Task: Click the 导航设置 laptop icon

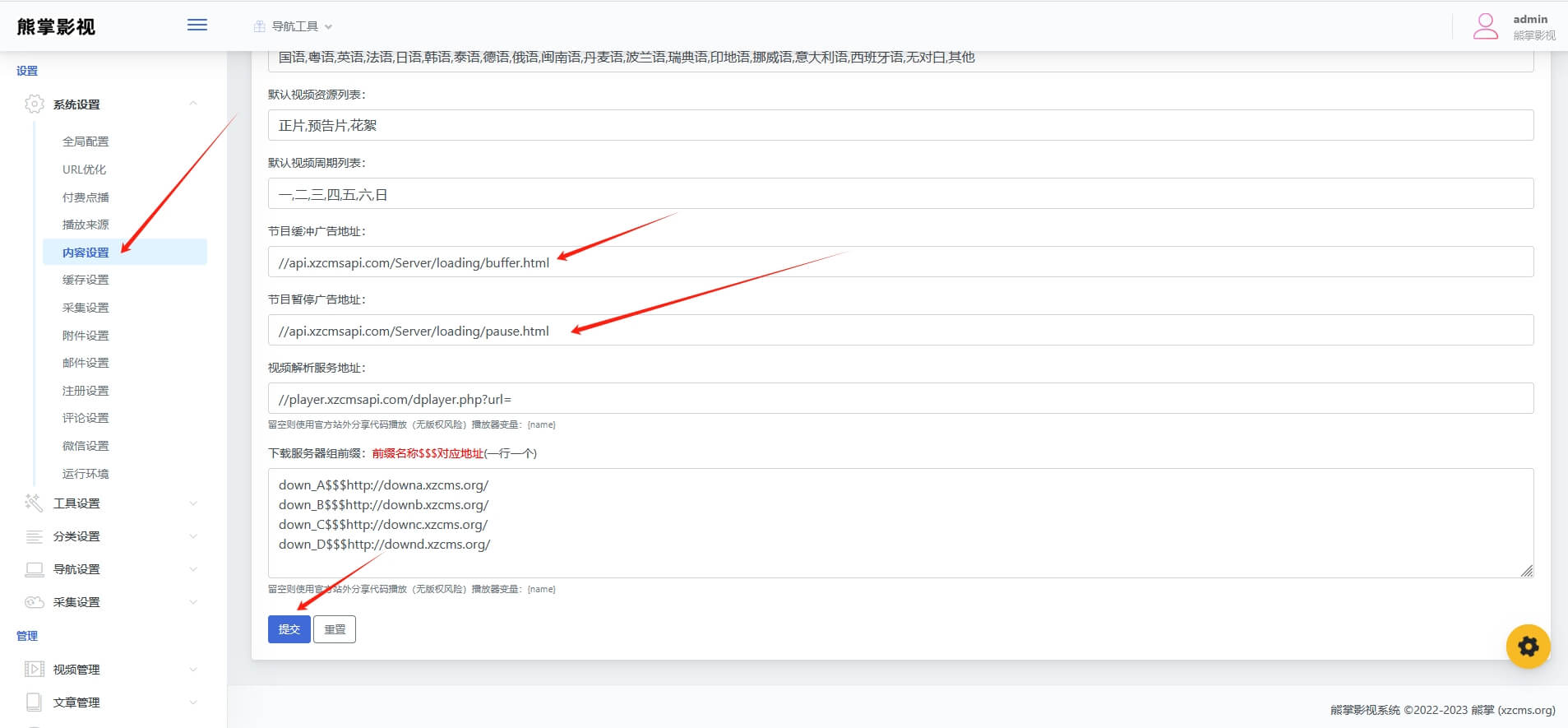Action: [35, 569]
